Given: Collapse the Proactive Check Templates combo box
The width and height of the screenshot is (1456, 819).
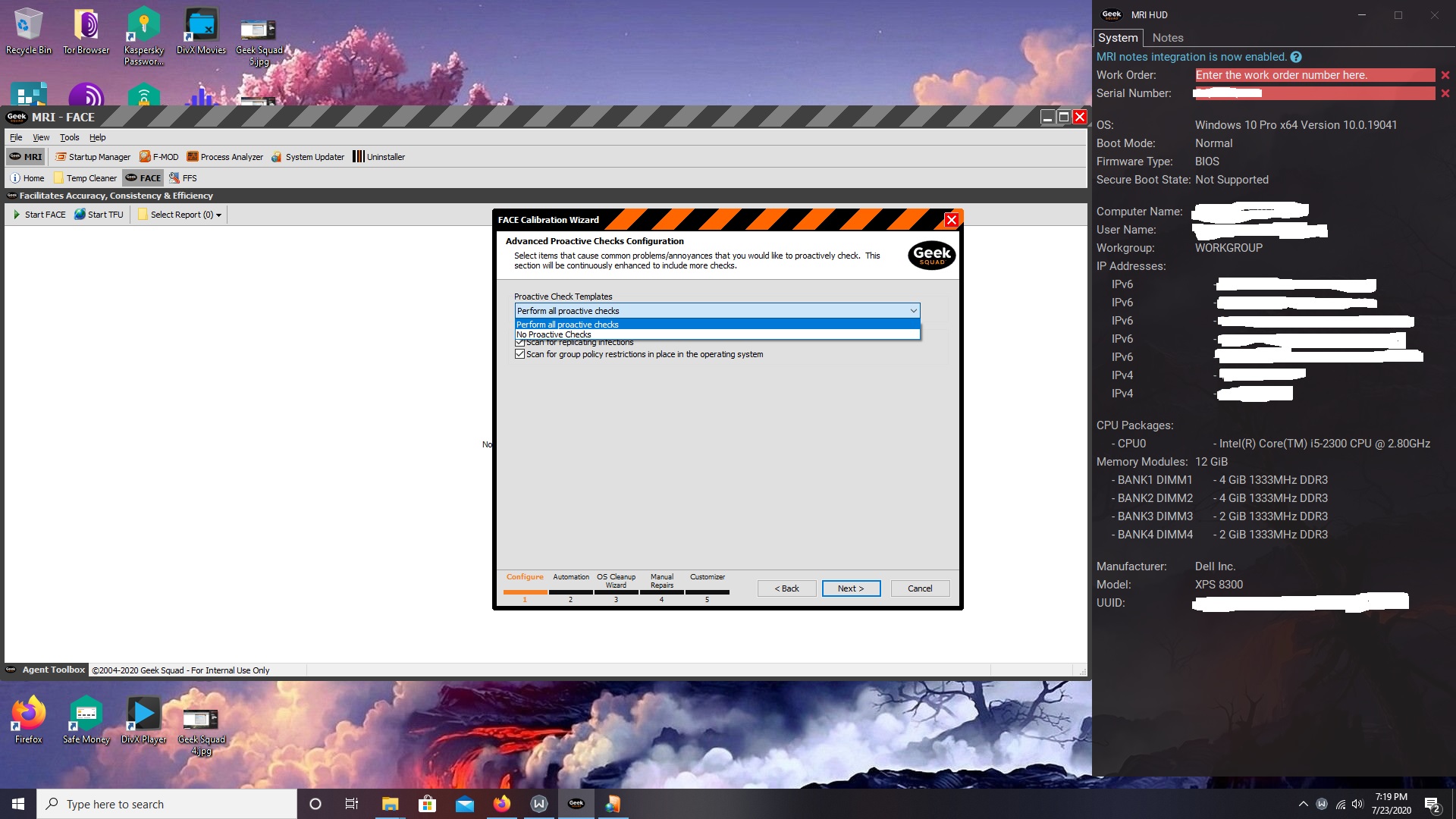Looking at the screenshot, I should [x=913, y=311].
